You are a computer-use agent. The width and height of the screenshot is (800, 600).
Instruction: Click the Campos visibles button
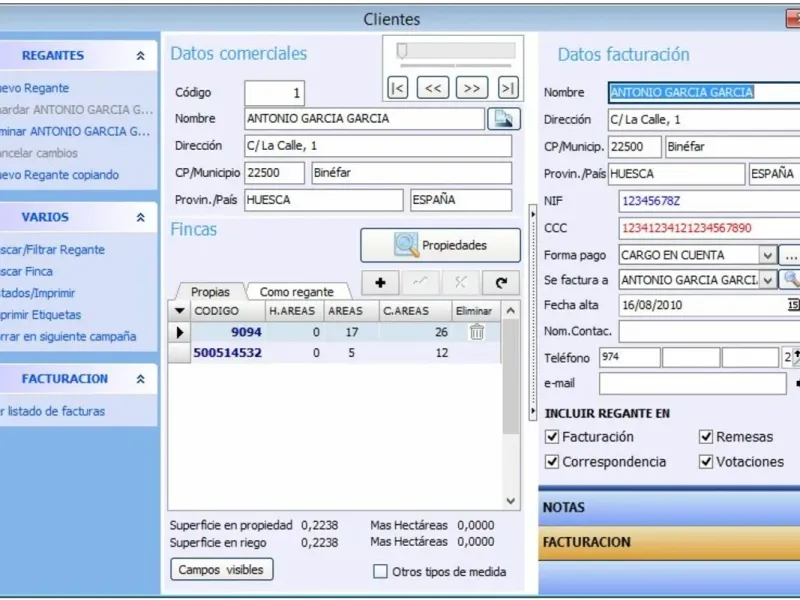click(221, 569)
